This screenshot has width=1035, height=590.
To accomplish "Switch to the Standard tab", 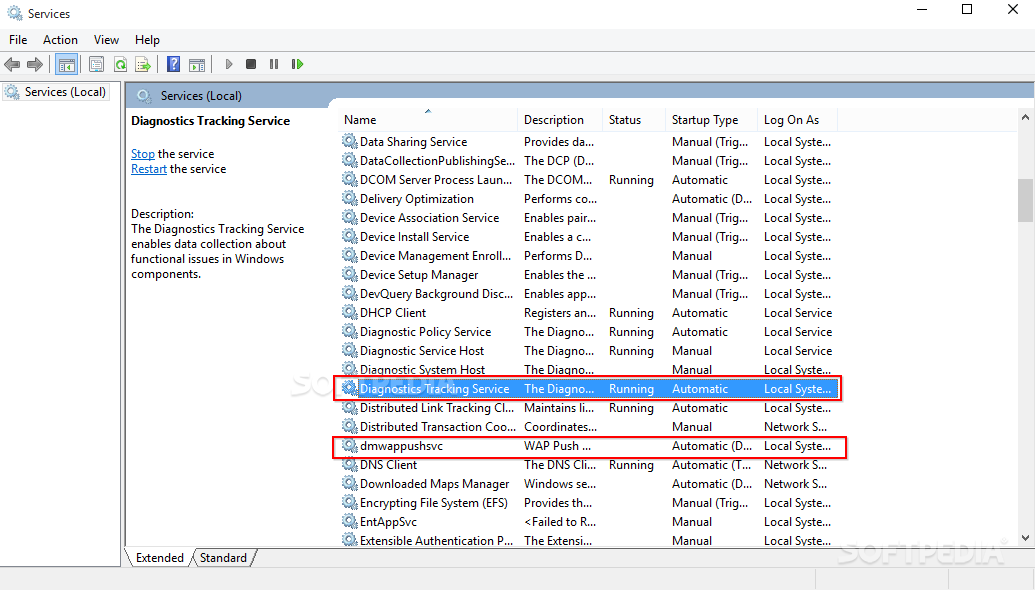I will coord(223,558).
